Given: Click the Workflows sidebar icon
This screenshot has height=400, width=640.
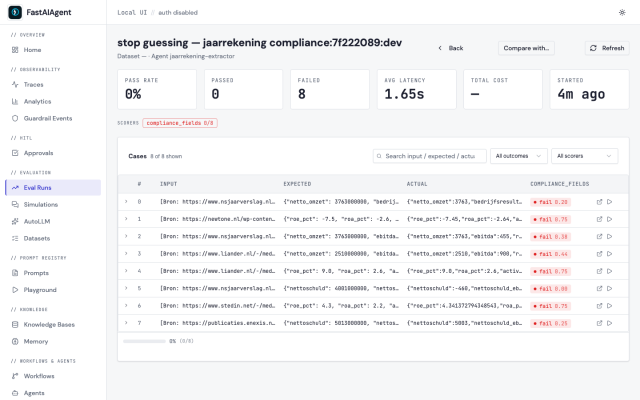Looking at the screenshot, I should (15, 376).
